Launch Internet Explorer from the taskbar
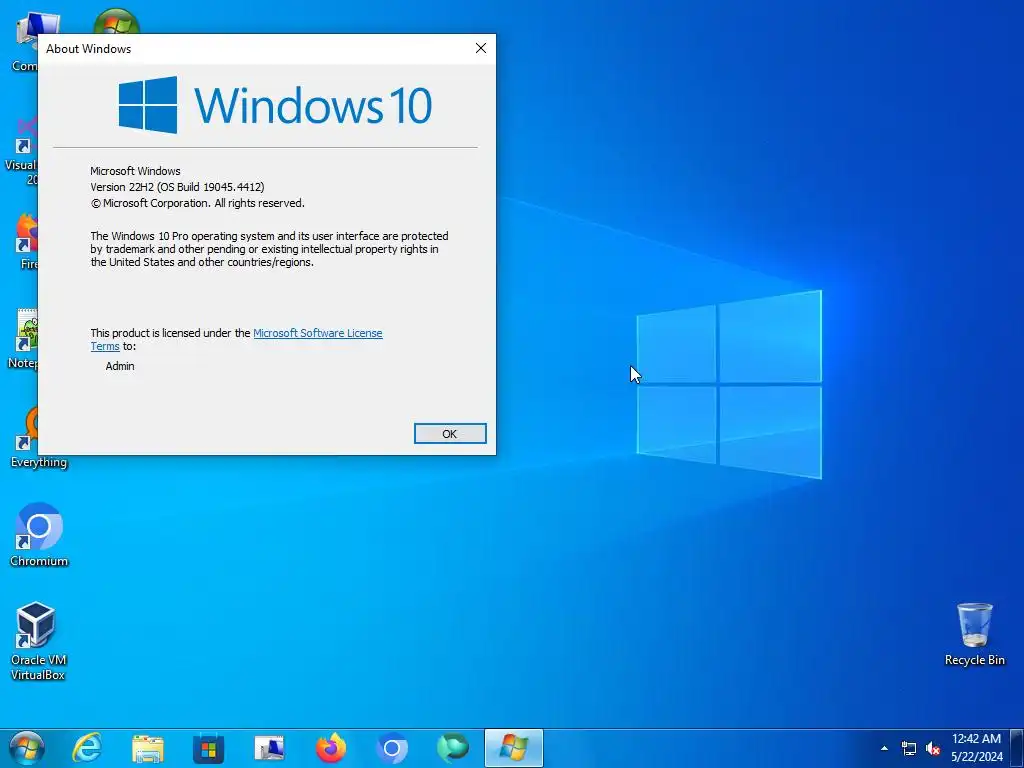Image resolution: width=1024 pixels, height=768 pixels. click(87, 748)
